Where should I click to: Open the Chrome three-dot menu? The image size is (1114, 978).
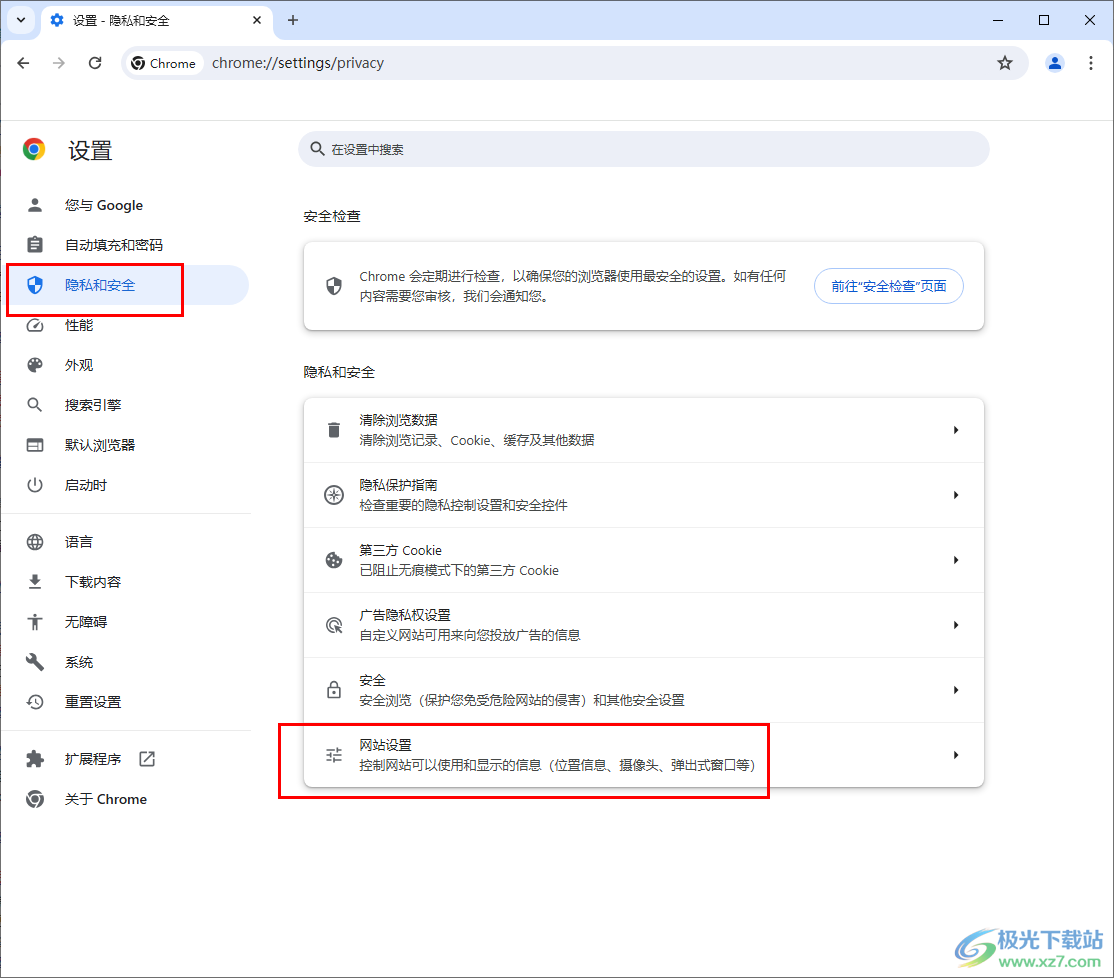(1091, 63)
